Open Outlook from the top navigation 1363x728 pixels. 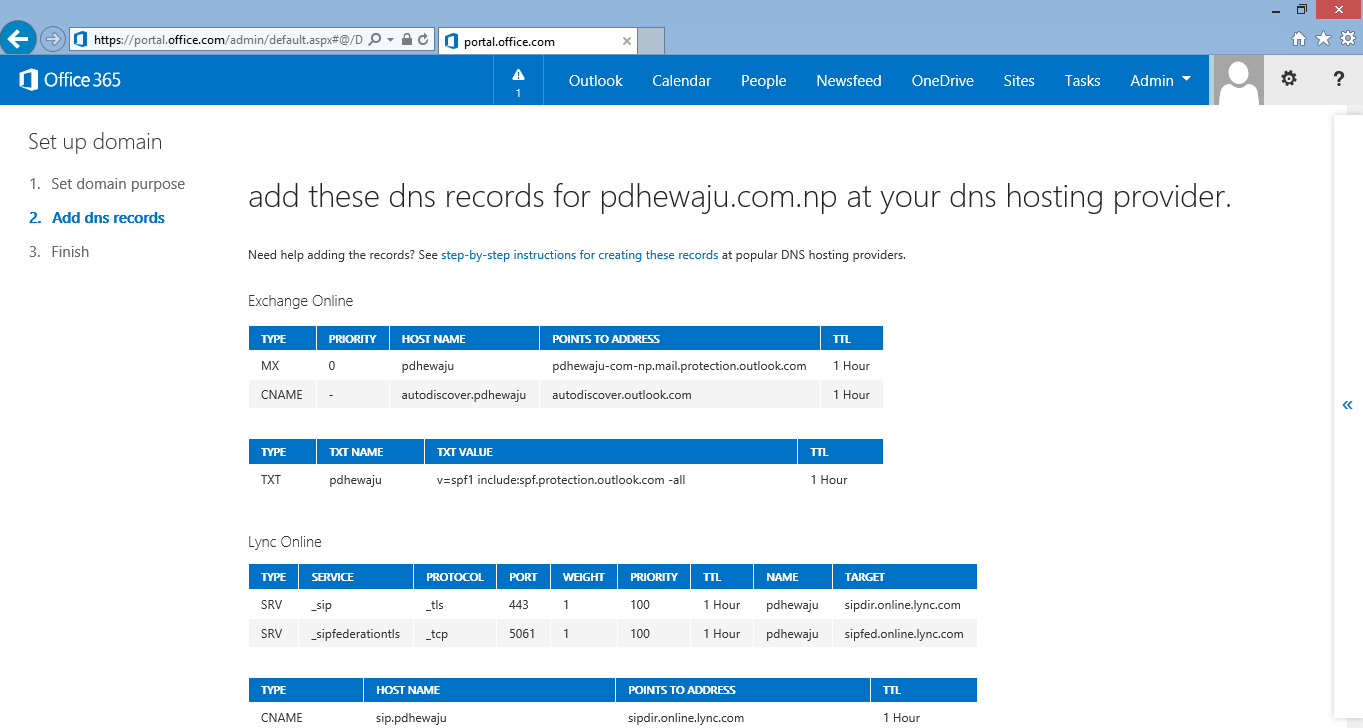point(596,81)
